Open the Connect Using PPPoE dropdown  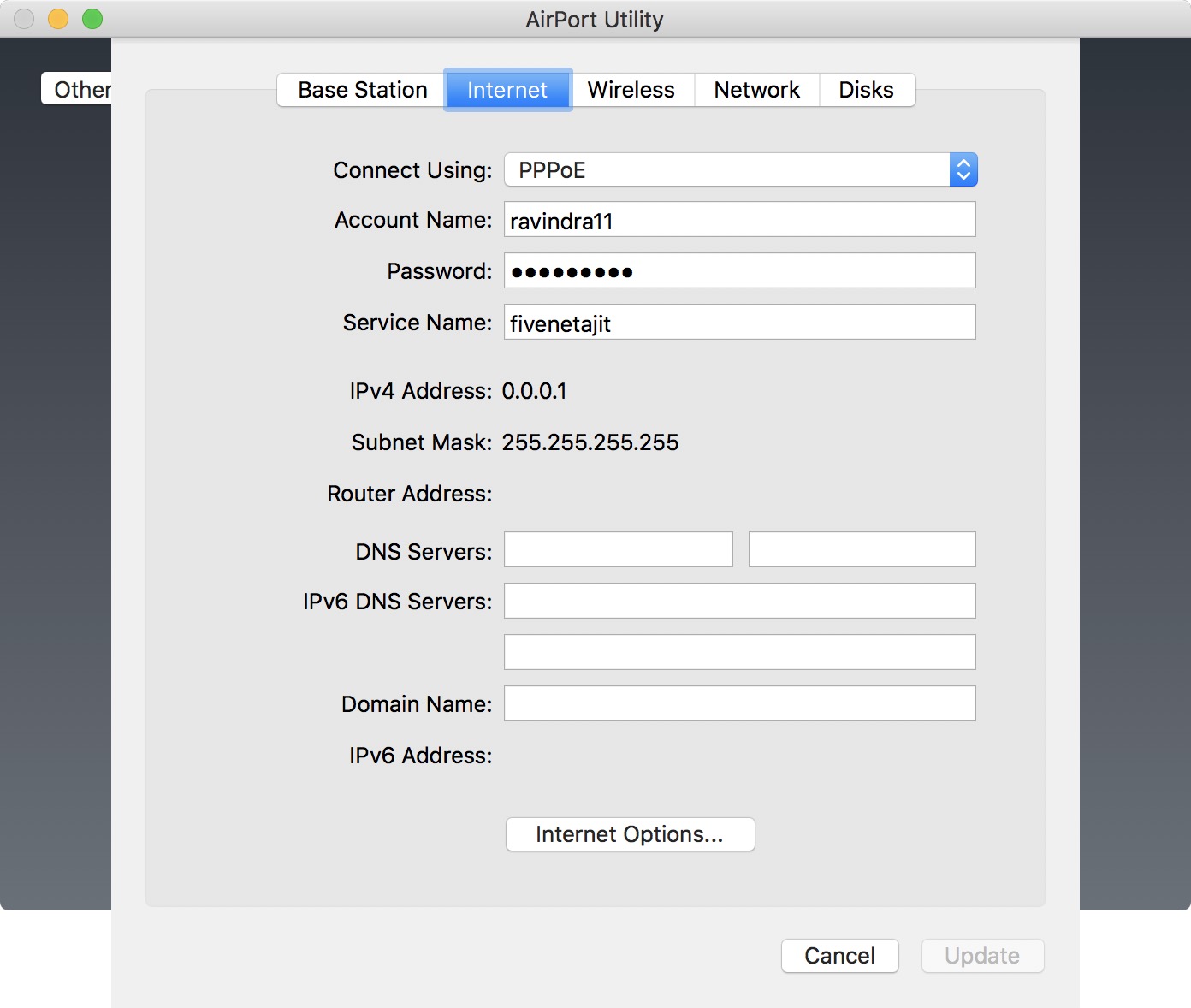(x=741, y=169)
